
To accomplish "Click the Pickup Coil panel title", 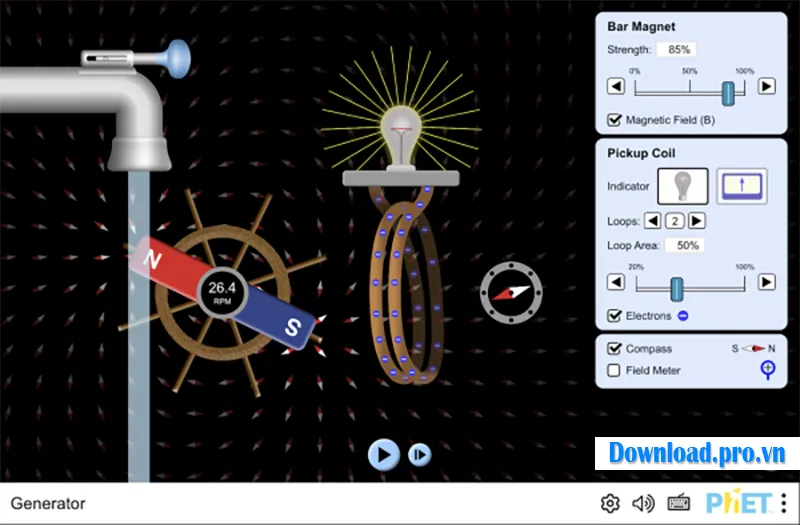I will pyautogui.click(x=641, y=153).
